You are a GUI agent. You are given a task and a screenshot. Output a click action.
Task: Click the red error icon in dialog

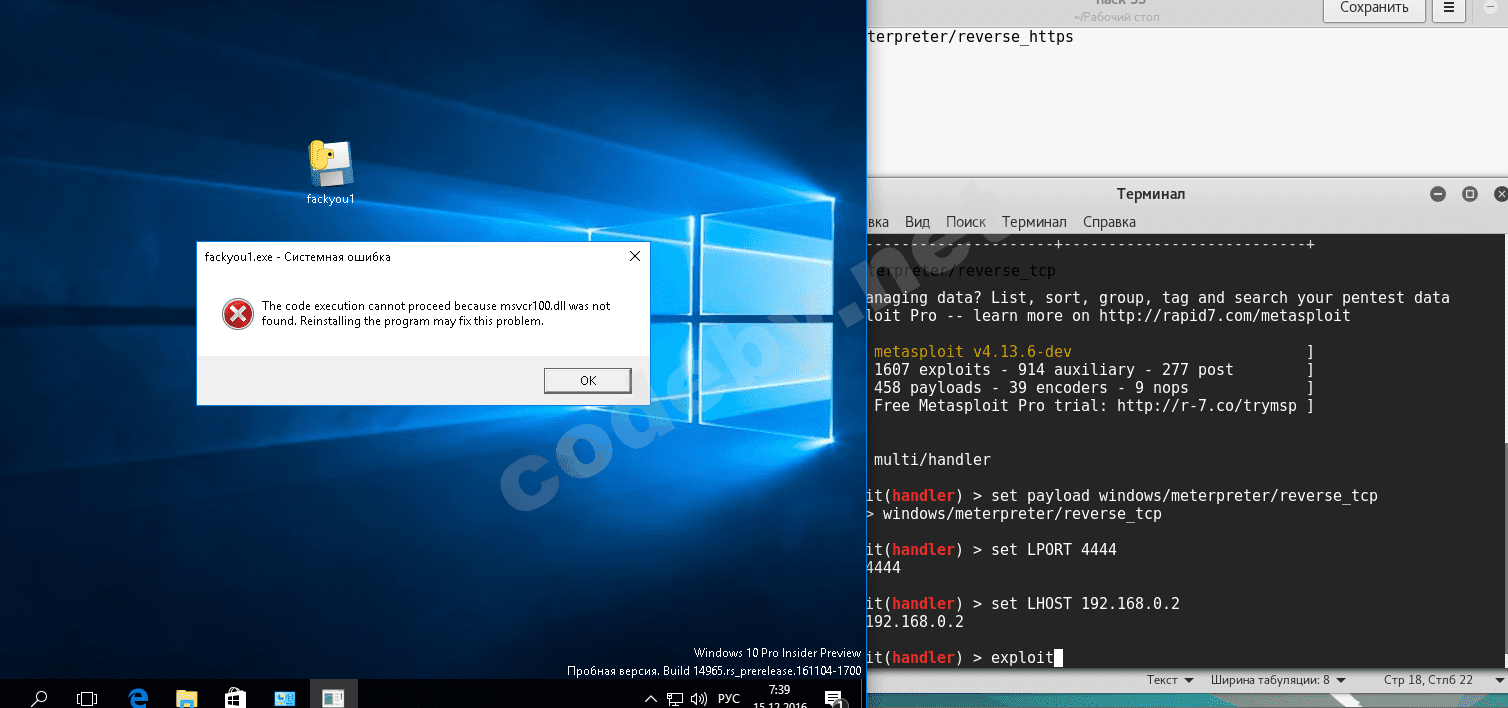[237, 314]
